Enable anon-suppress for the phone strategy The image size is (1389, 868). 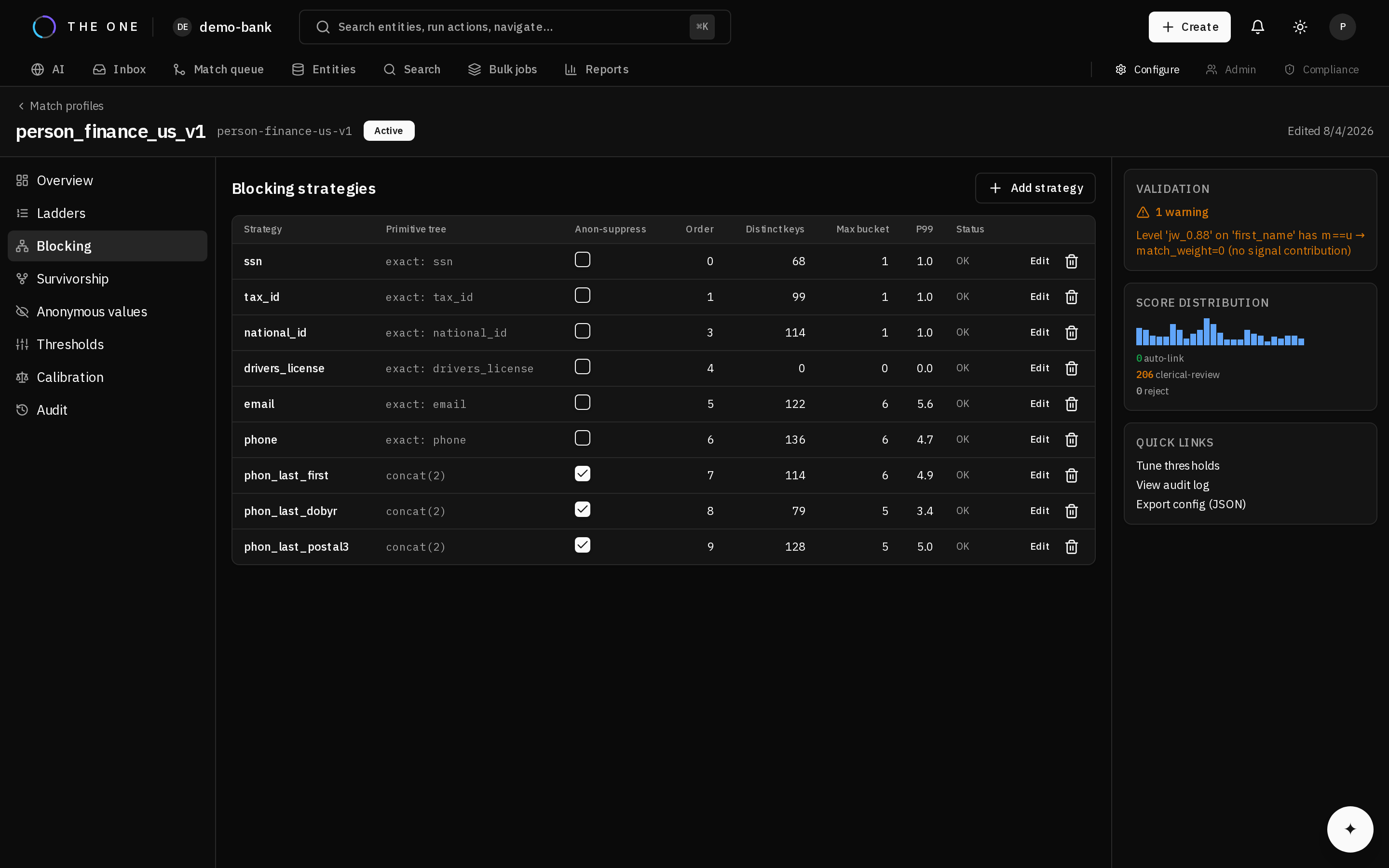[x=583, y=438]
